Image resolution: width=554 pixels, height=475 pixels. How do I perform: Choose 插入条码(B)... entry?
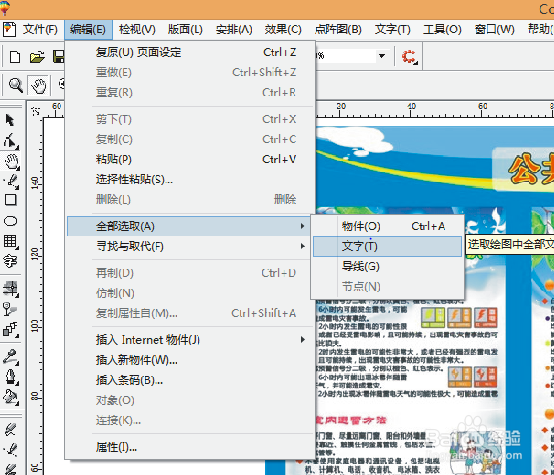coord(191,380)
